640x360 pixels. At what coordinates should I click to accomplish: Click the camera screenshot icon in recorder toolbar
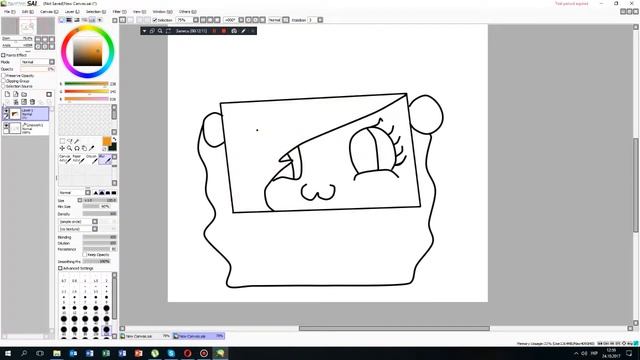[234, 31]
